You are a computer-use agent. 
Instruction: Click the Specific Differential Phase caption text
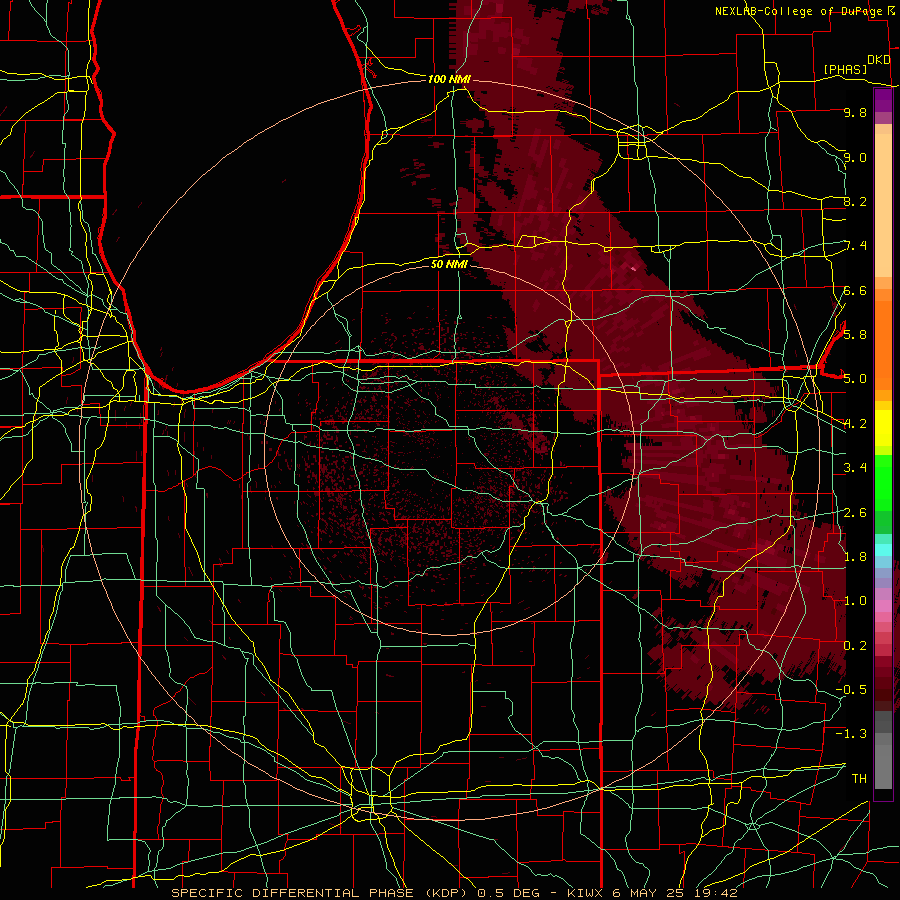coord(454,893)
